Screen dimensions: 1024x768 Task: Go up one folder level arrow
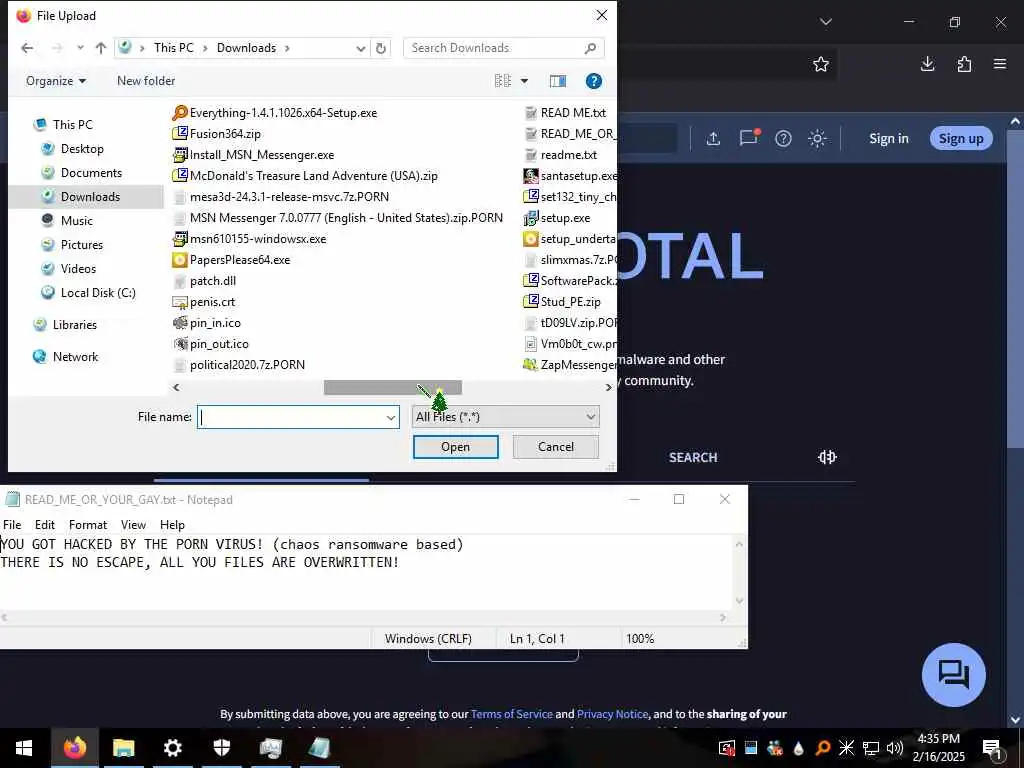tap(101, 48)
